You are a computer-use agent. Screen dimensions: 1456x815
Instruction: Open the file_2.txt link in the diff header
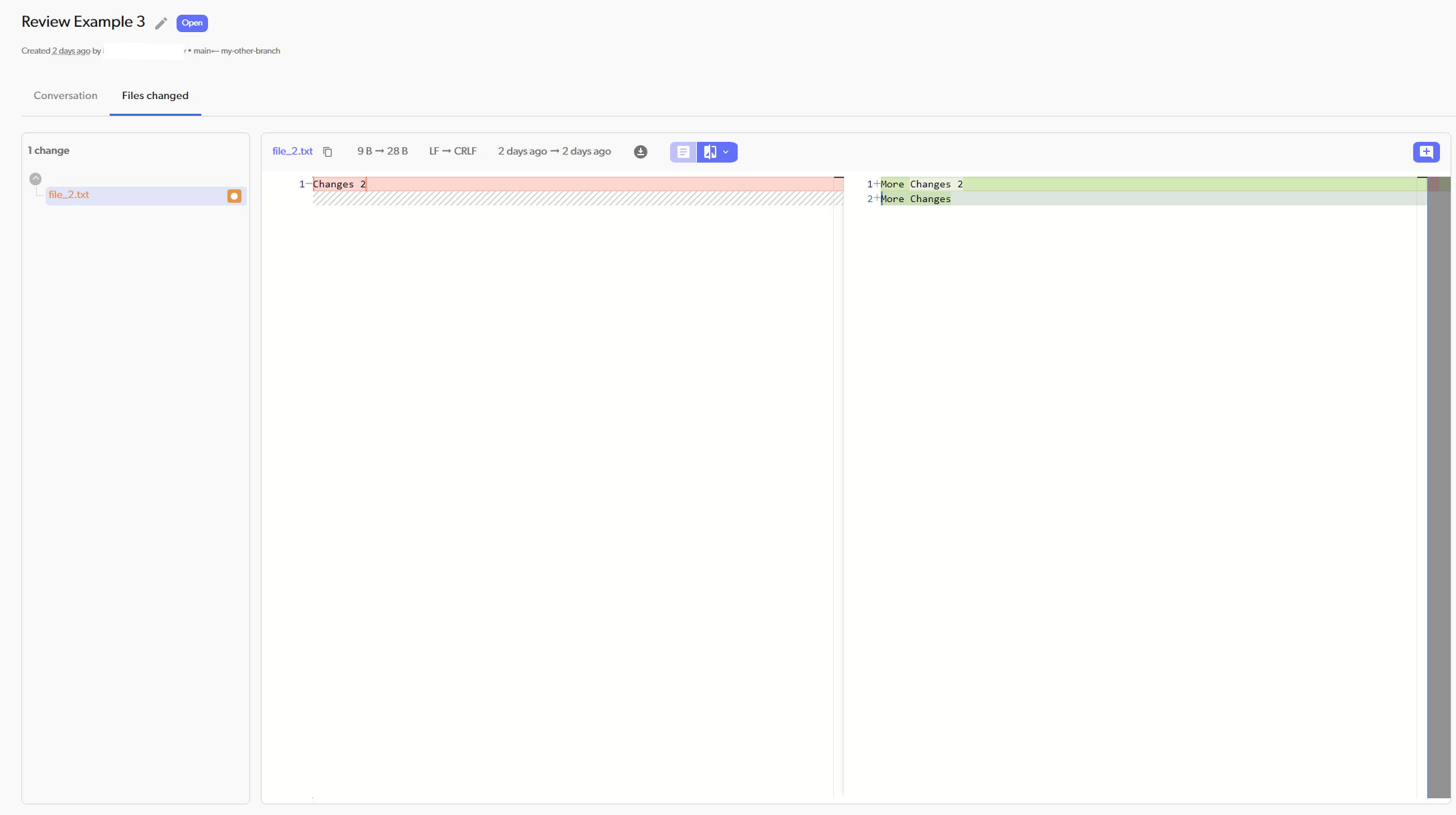point(292,151)
